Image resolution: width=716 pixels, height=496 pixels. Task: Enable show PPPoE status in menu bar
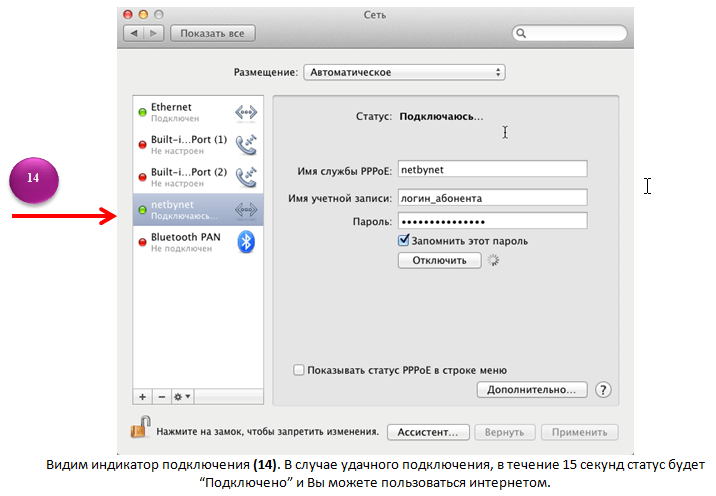[x=299, y=370]
